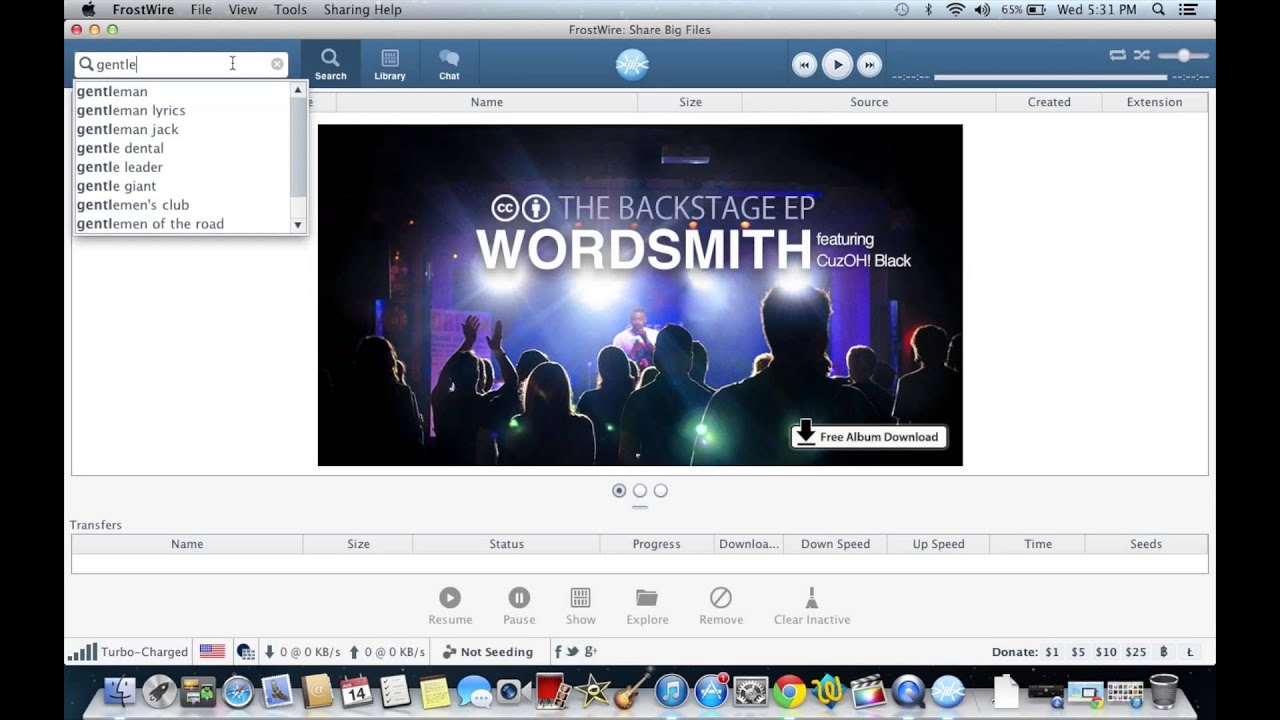1280x720 pixels.
Task: Click the Clear Inactive broom button
Action: pyautogui.click(x=812, y=606)
